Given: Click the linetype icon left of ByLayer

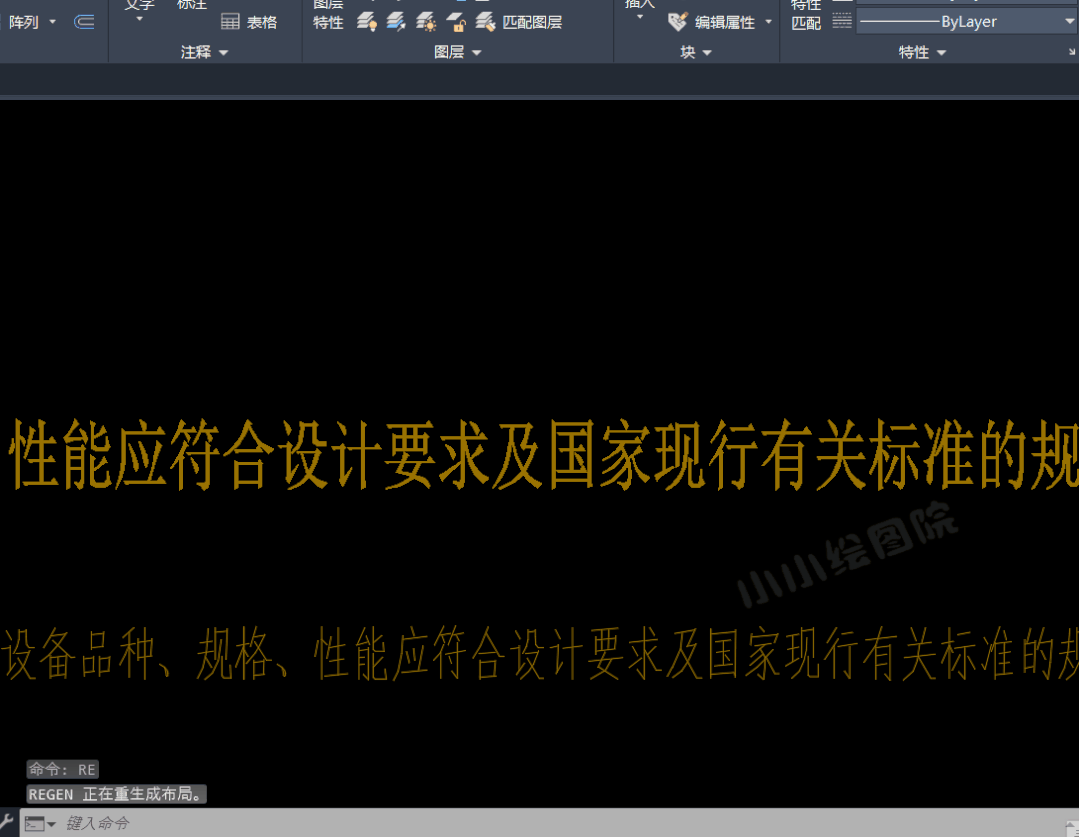Looking at the screenshot, I should click(842, 22).
